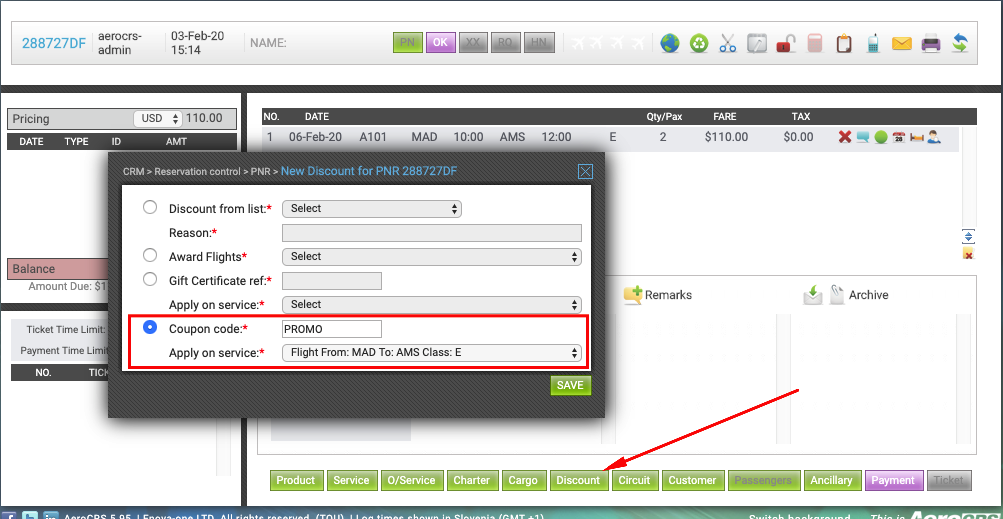Click the Product button
The height and width of the screenshot is (519, 1003).
tap(296, 481)
